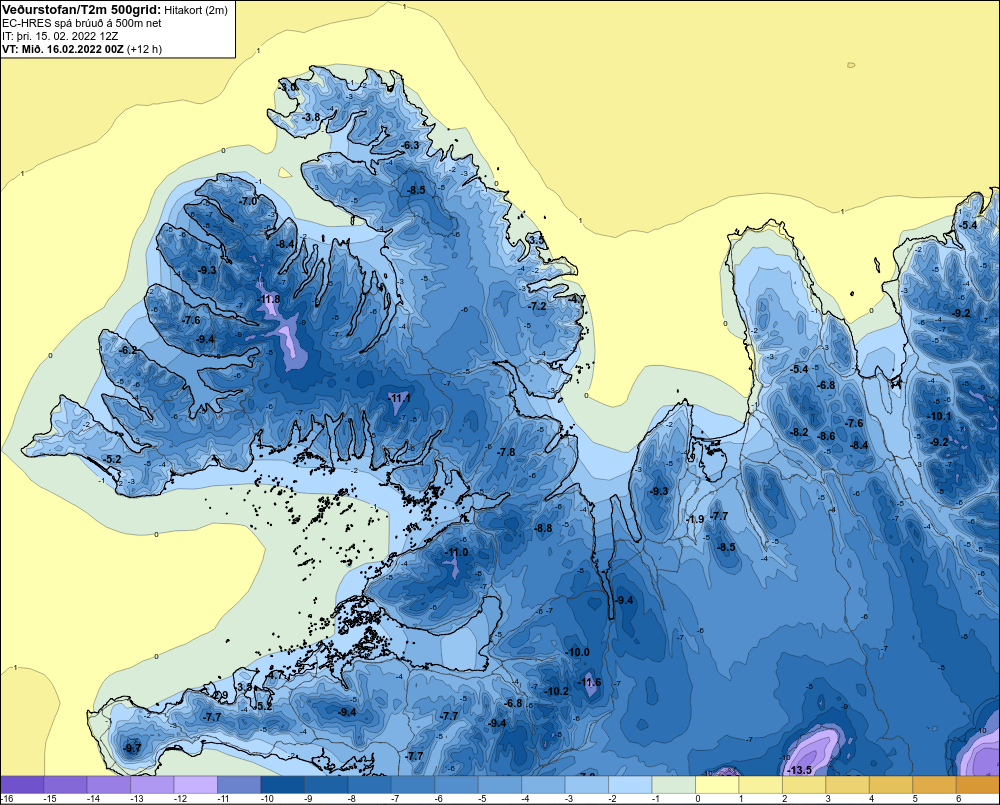Click the -6.2 temperature label on the map
Screen dimensions: 1000x805
(128, 350)
